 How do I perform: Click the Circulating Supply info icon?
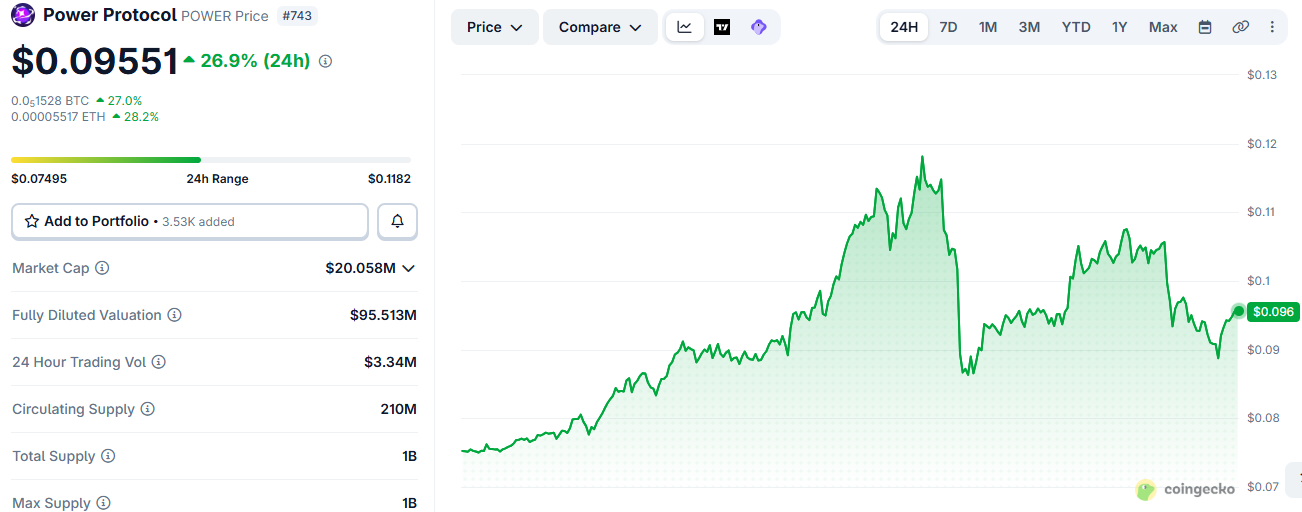147,409
